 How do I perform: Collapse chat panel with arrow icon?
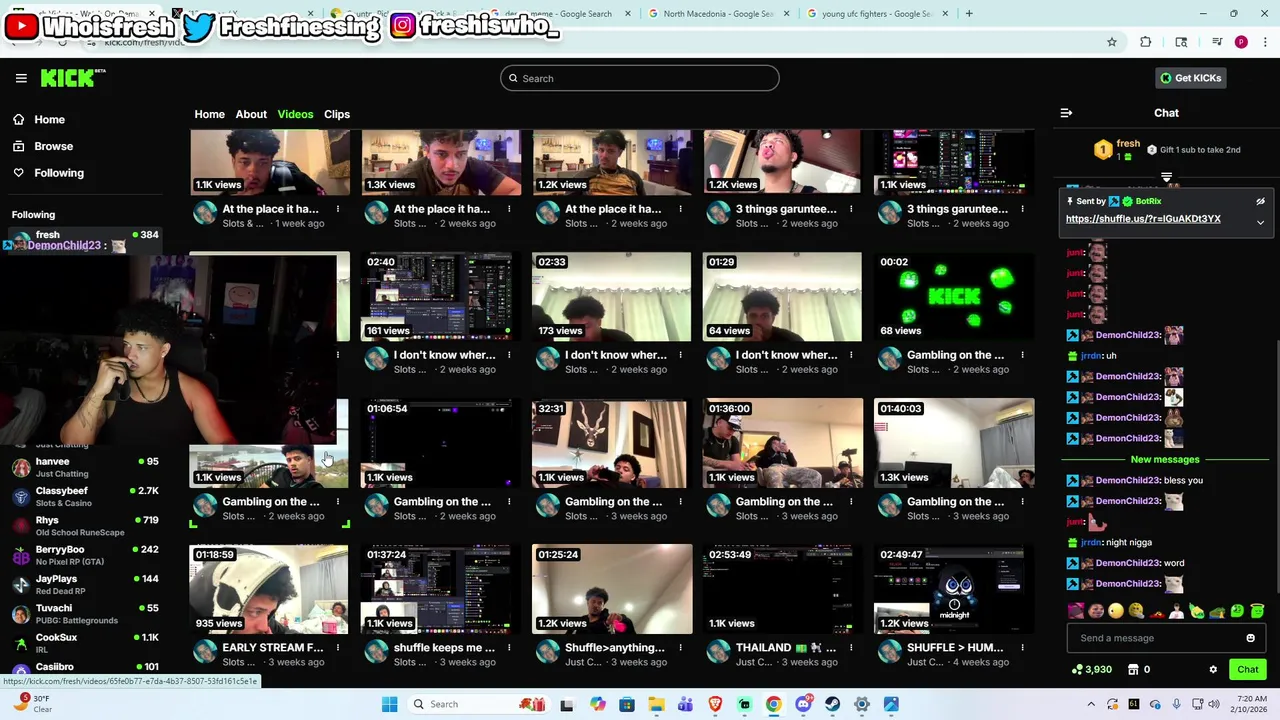1066,113
